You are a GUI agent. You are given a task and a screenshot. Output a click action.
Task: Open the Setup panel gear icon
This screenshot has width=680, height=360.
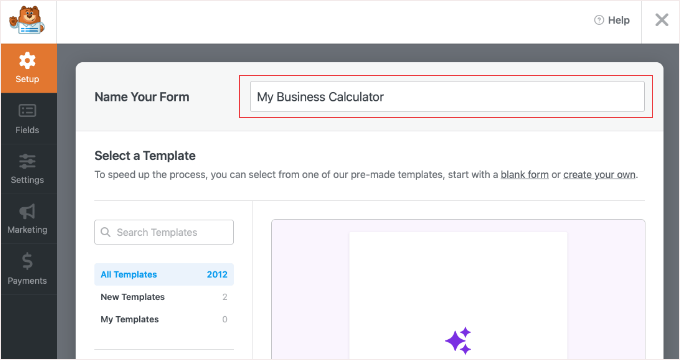27,61
